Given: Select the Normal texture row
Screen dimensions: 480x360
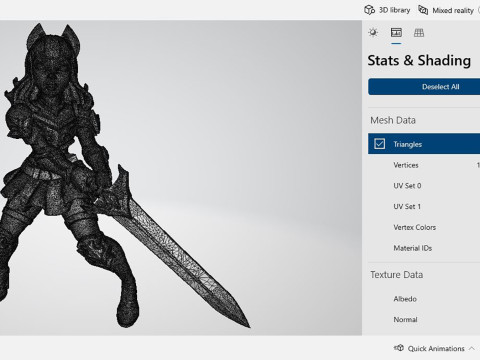Looking at the screenshot, I should (x=424, y=319).
